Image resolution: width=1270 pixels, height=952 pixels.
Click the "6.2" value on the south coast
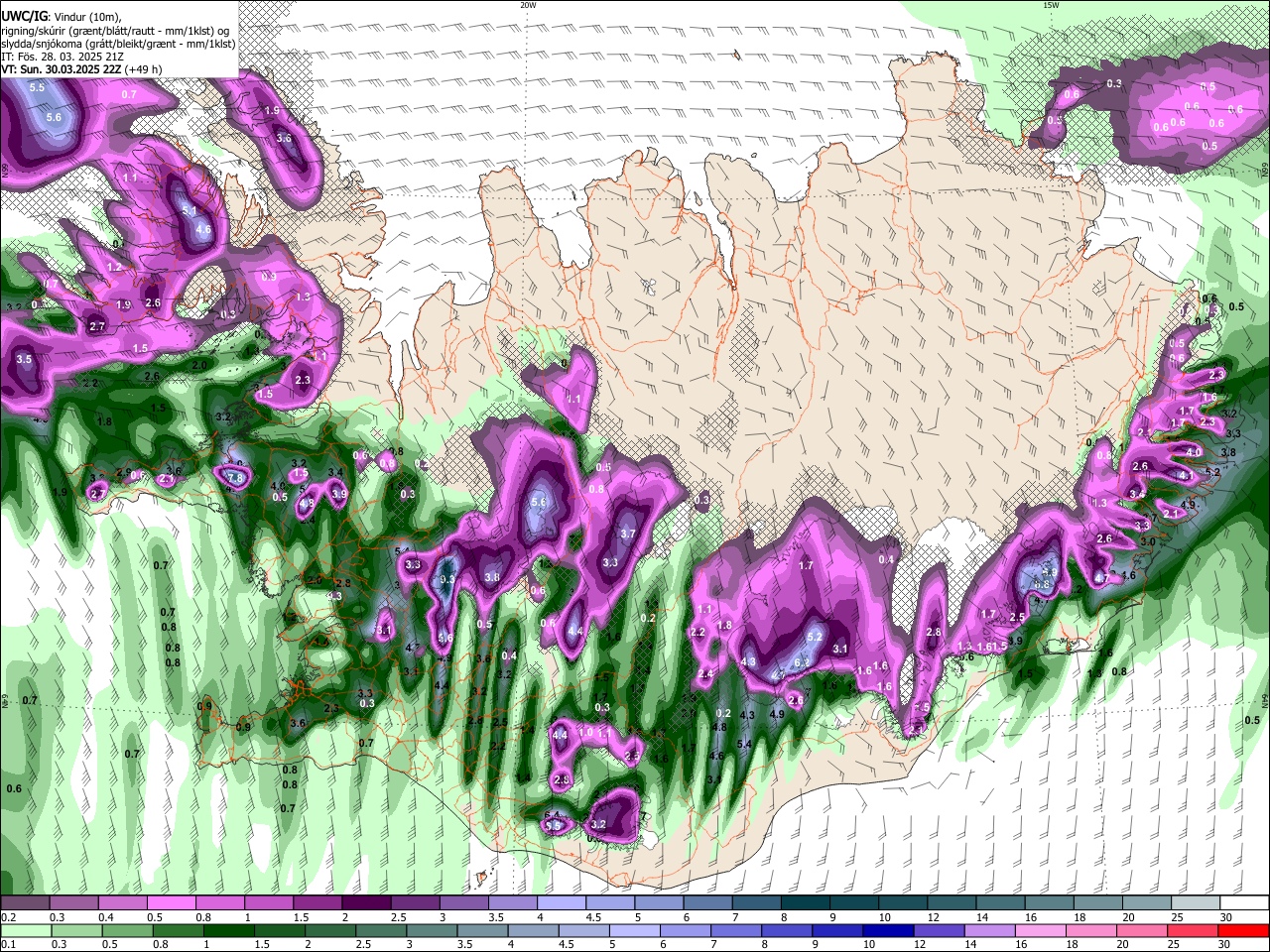[802, 662]
